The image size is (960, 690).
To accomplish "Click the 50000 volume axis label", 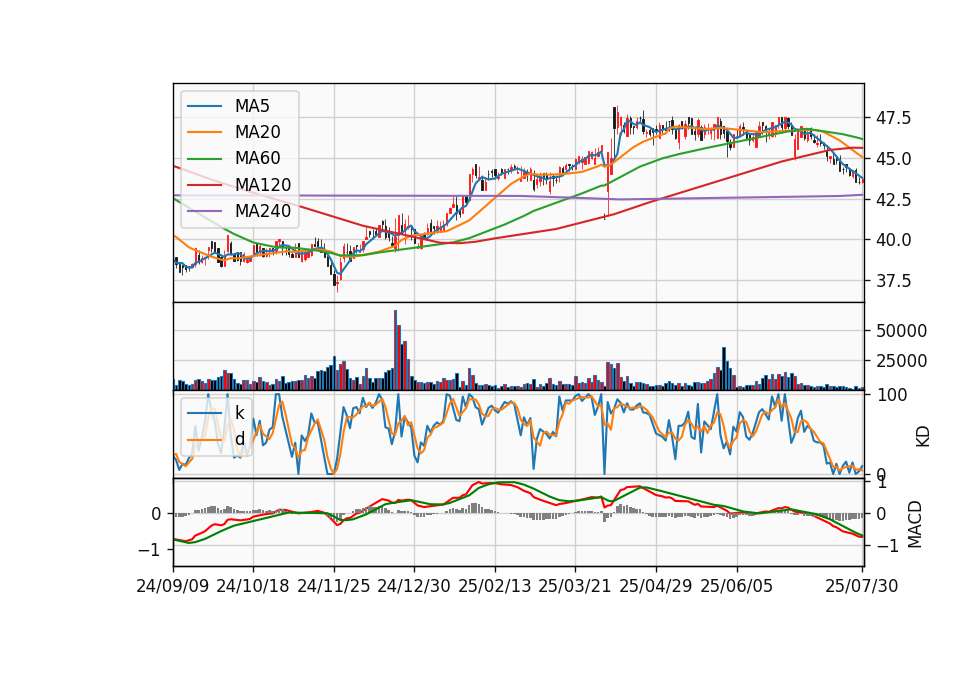I will point(901,331).
